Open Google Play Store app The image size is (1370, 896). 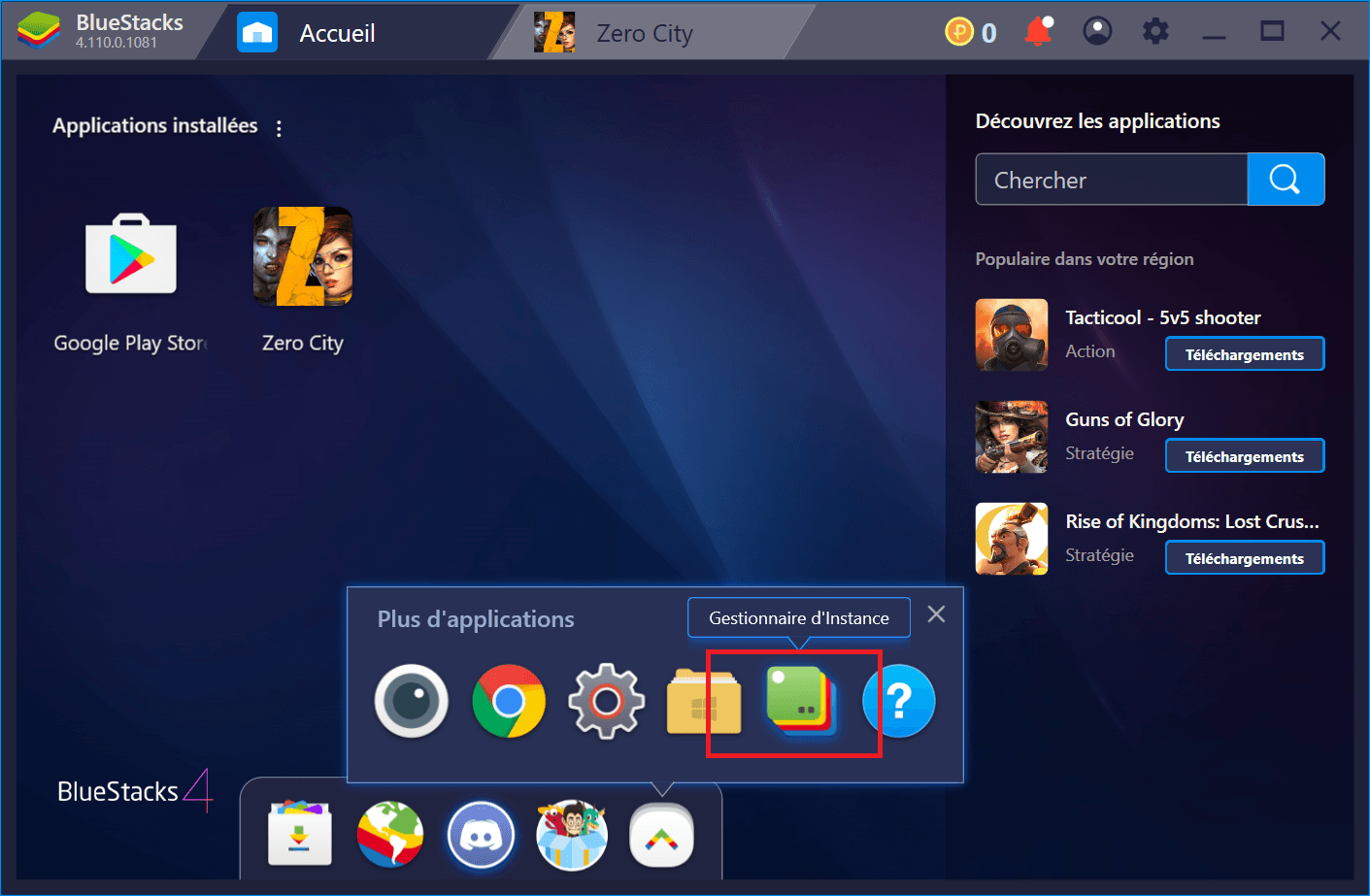coord(131,254)
